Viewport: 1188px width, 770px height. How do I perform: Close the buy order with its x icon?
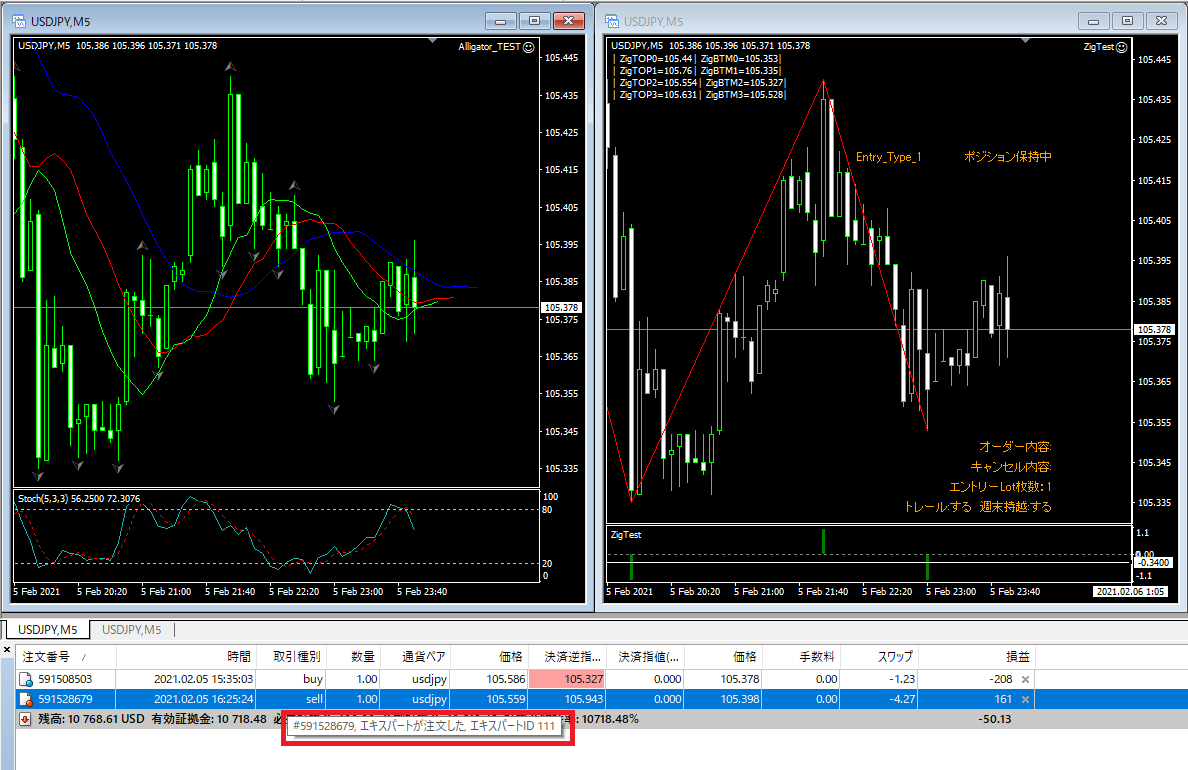click(1024, 679)
